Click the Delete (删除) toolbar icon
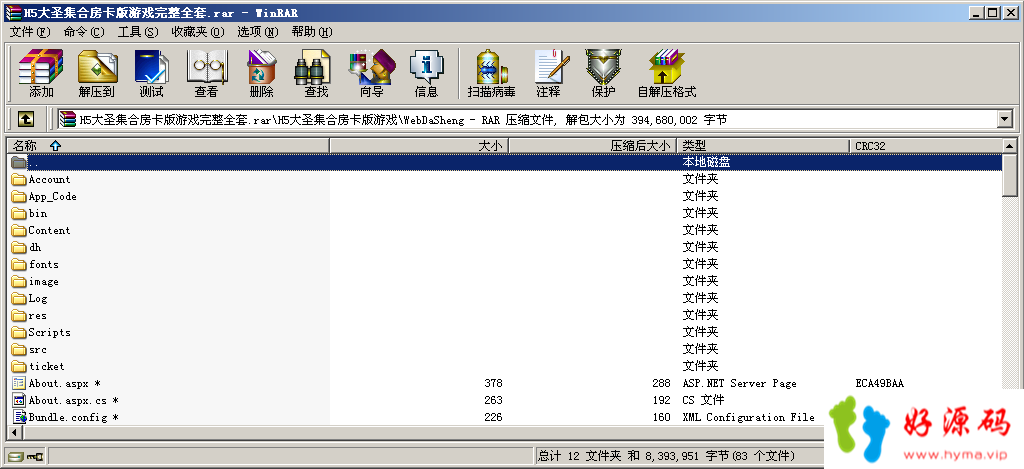The height and width of the screenshot is (469, 1024). [x=261, y=73]
